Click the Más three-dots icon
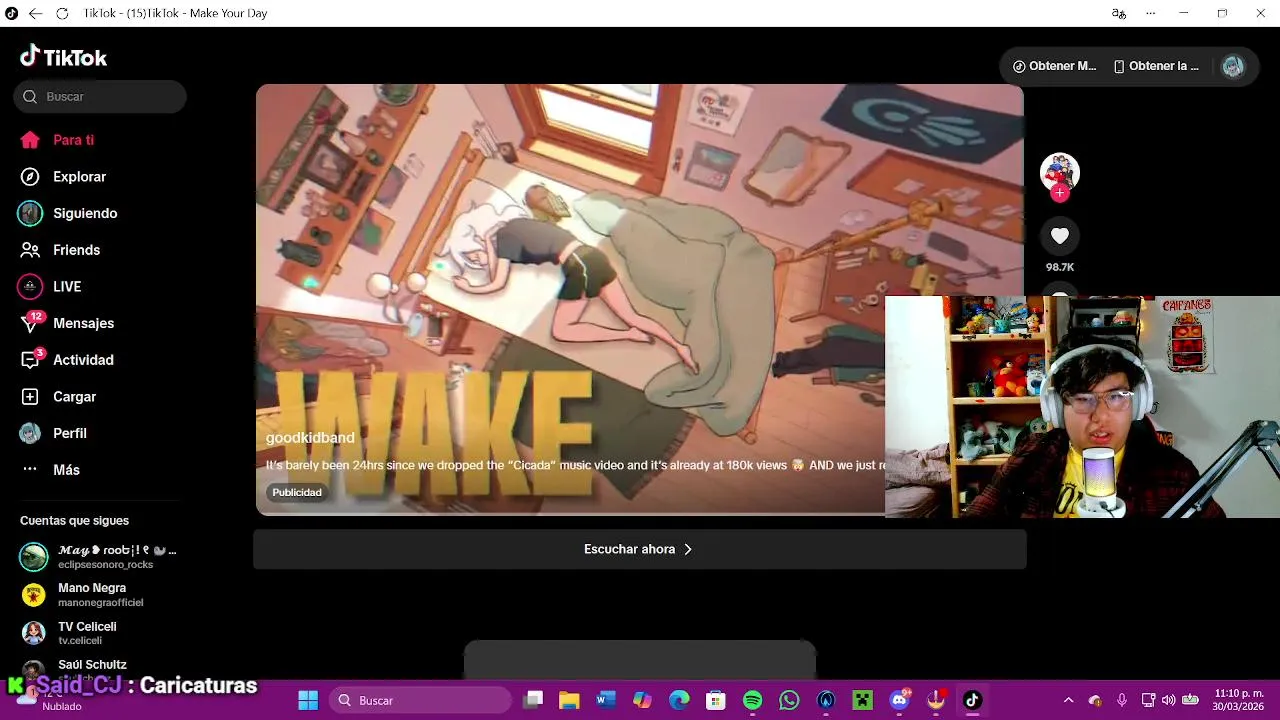The image size is (1280, 720). point(30,470)
